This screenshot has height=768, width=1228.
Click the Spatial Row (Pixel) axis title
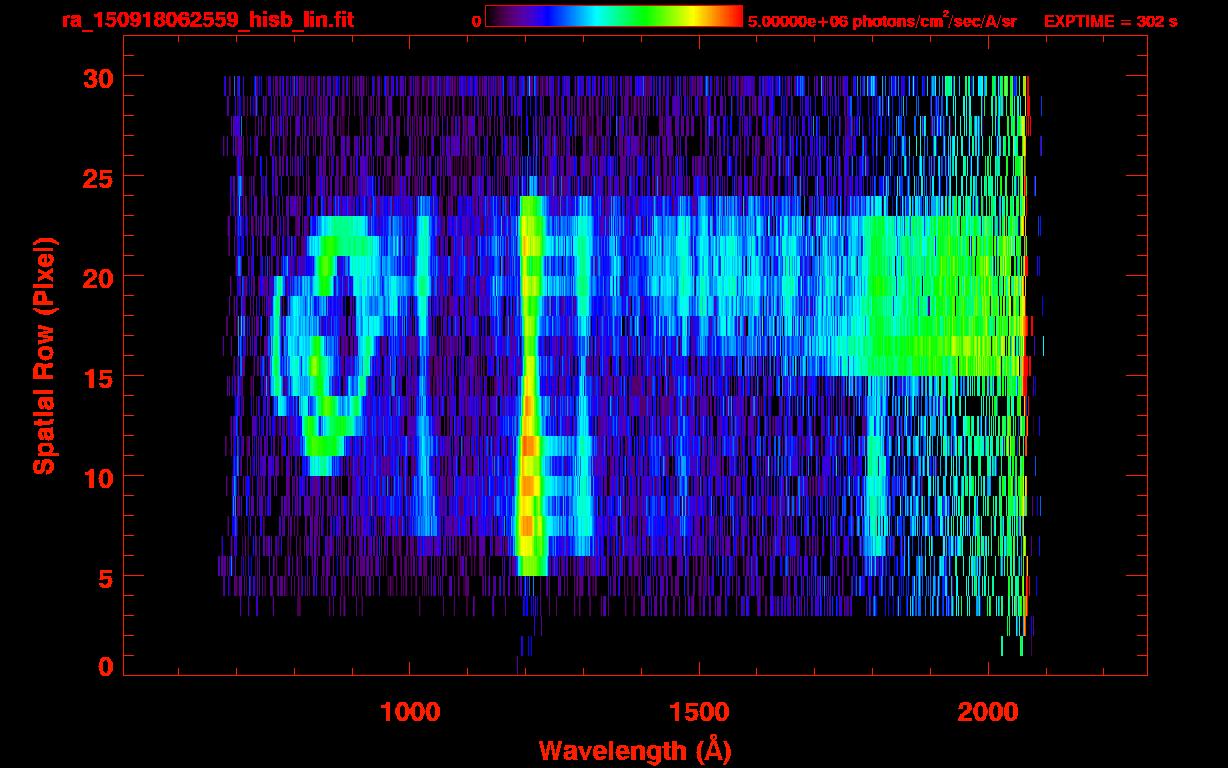click(44, 355)
